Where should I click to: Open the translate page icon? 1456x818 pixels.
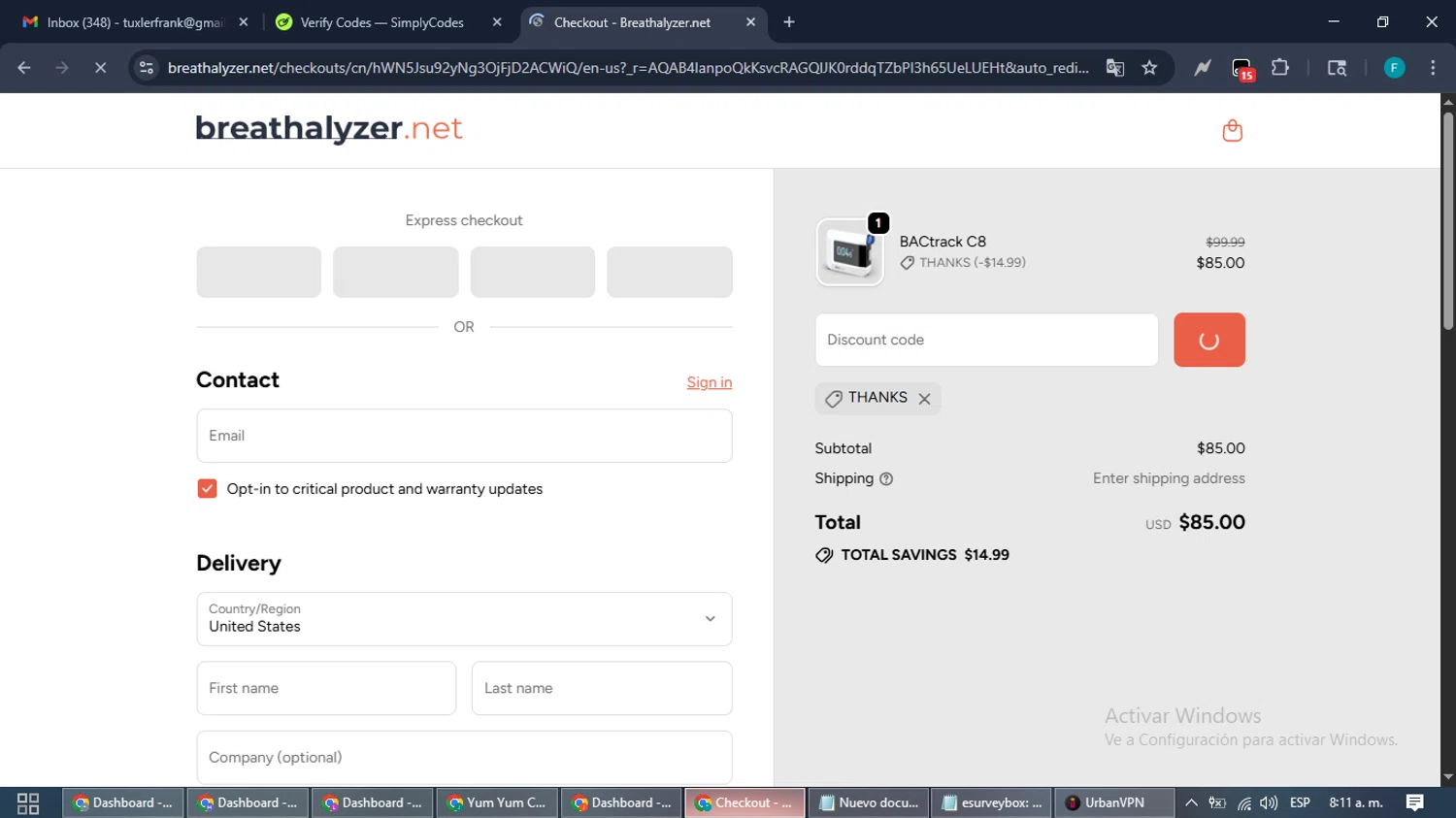[x=1115, y=68]
